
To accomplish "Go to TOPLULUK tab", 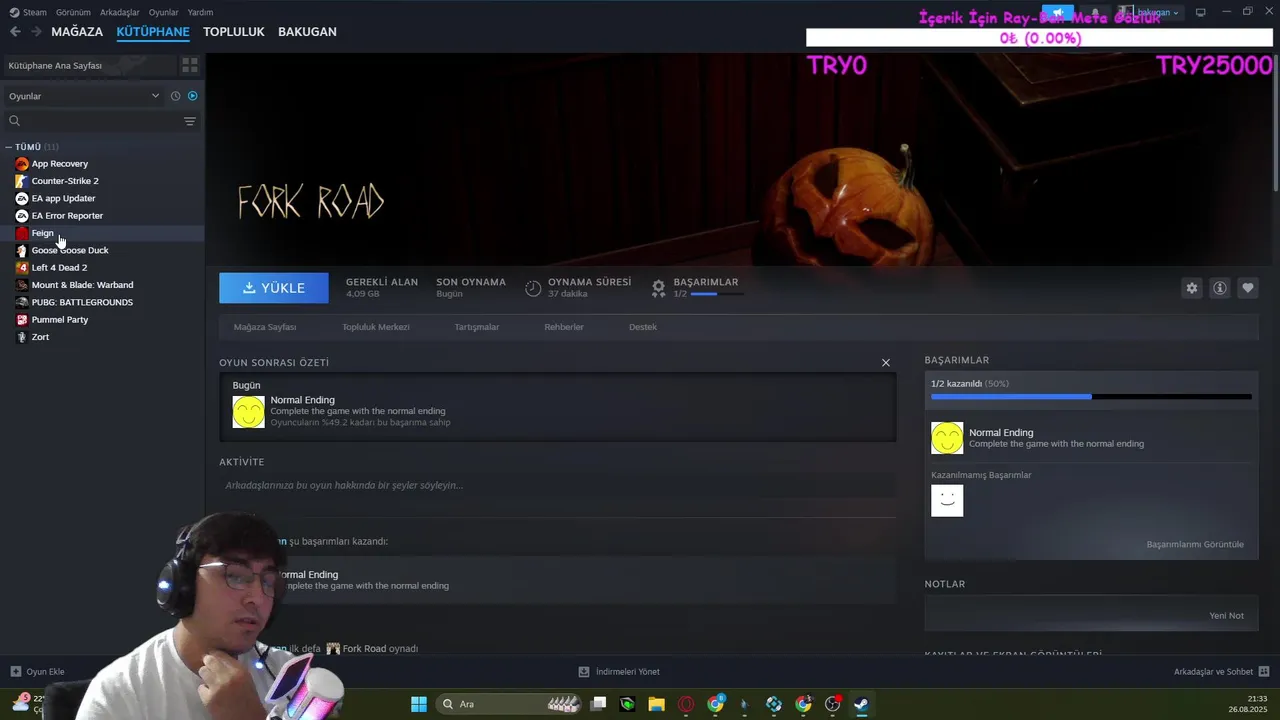I will click(234, 32).
